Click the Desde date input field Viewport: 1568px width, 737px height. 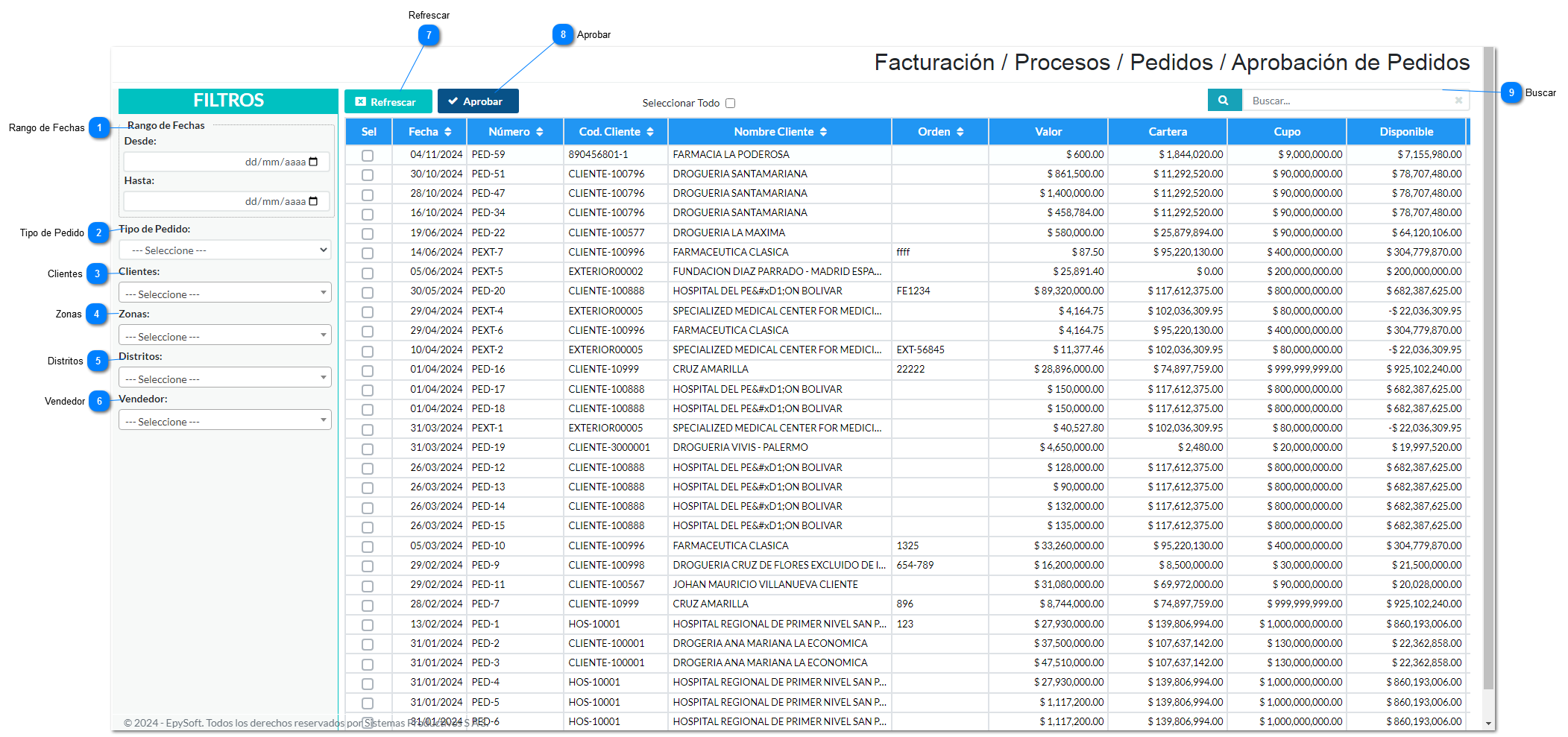227,162
